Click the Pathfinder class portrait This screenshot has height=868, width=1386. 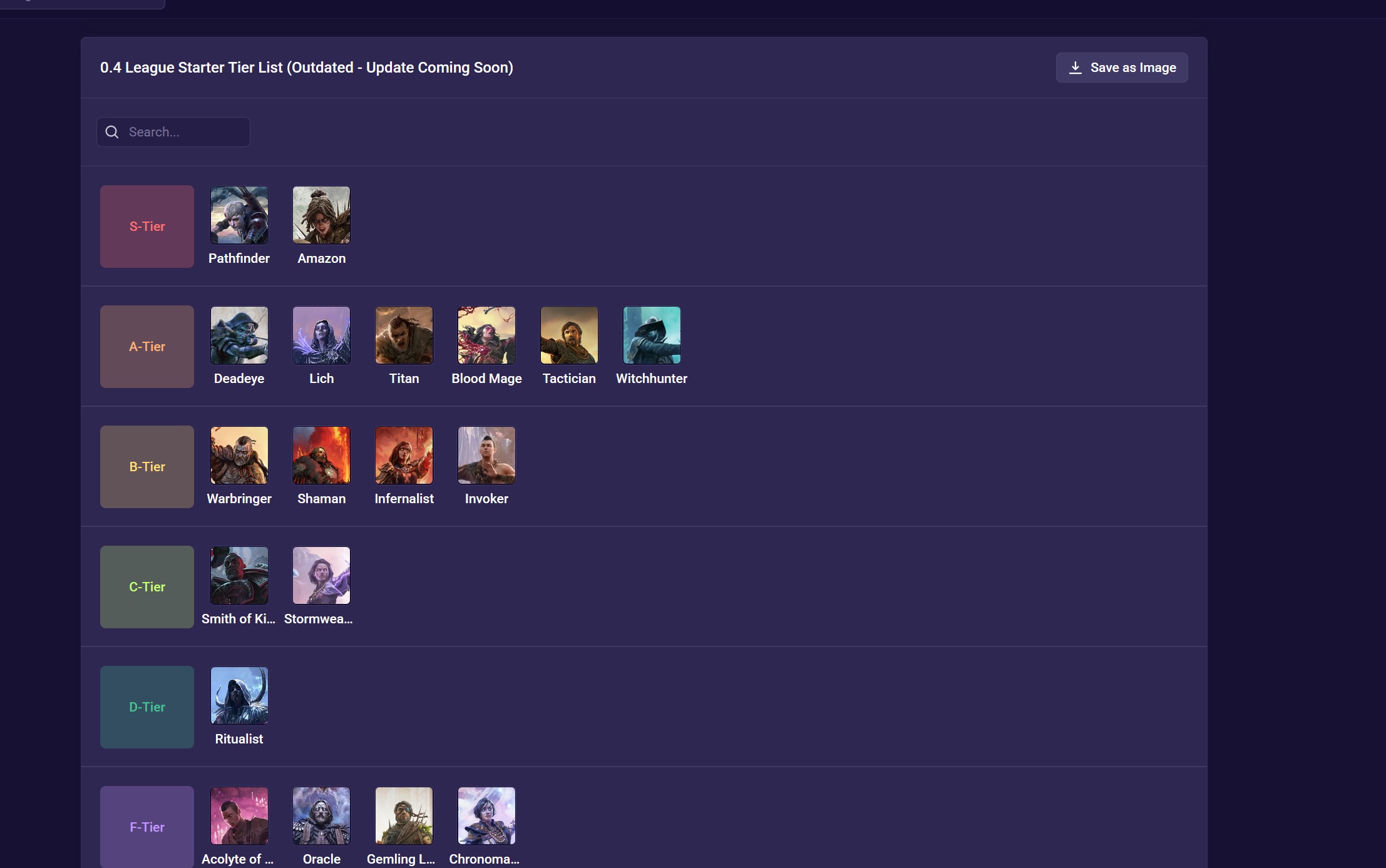(x=239, y=215)
